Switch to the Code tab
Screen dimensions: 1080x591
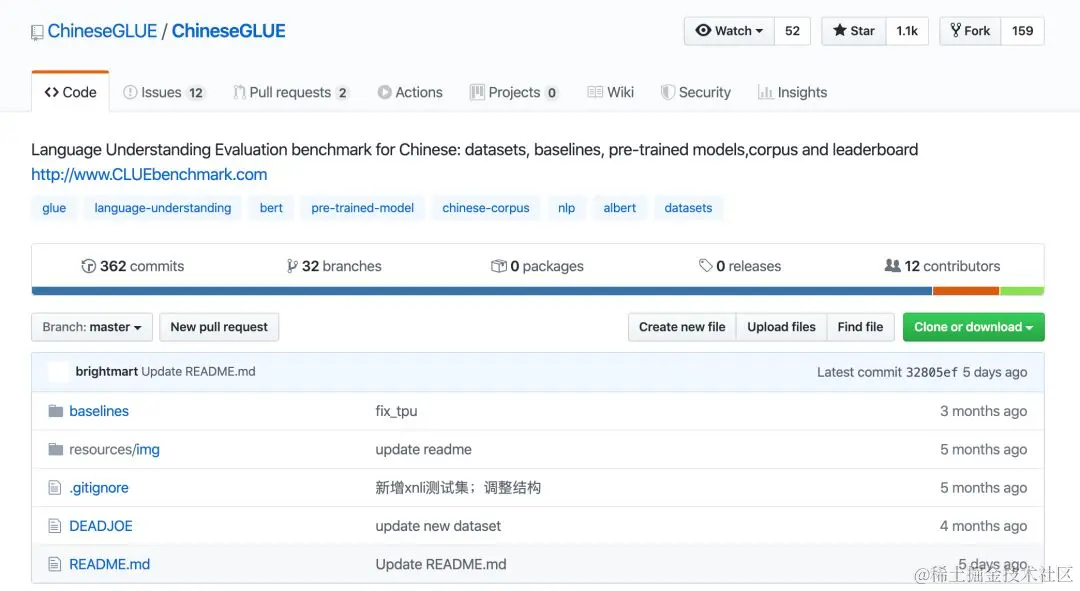point(70,92)
